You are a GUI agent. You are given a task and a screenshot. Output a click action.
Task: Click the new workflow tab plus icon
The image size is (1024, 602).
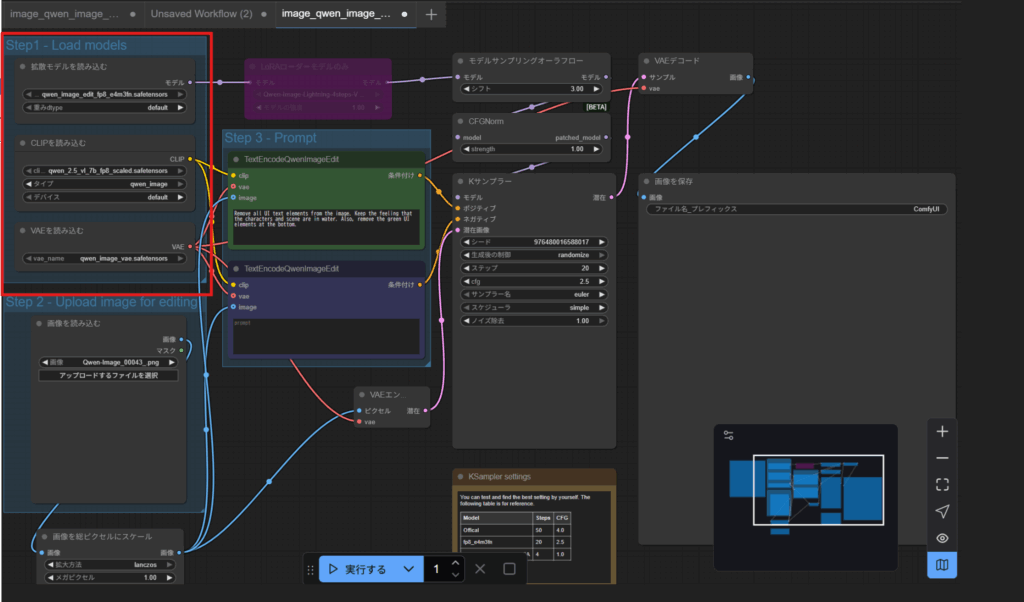point(431,15)
